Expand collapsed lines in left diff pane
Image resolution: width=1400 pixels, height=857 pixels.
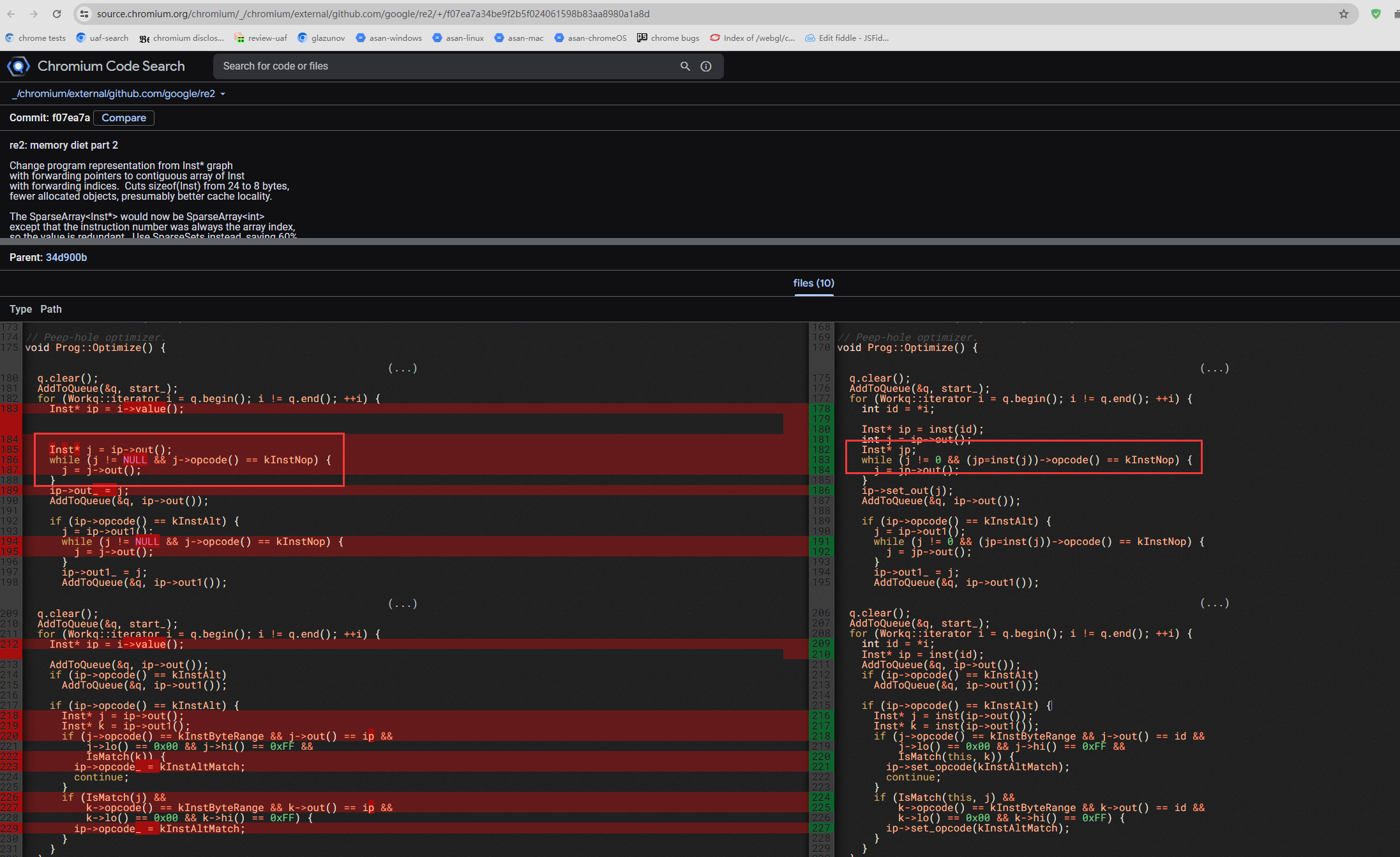coord(402,368)
